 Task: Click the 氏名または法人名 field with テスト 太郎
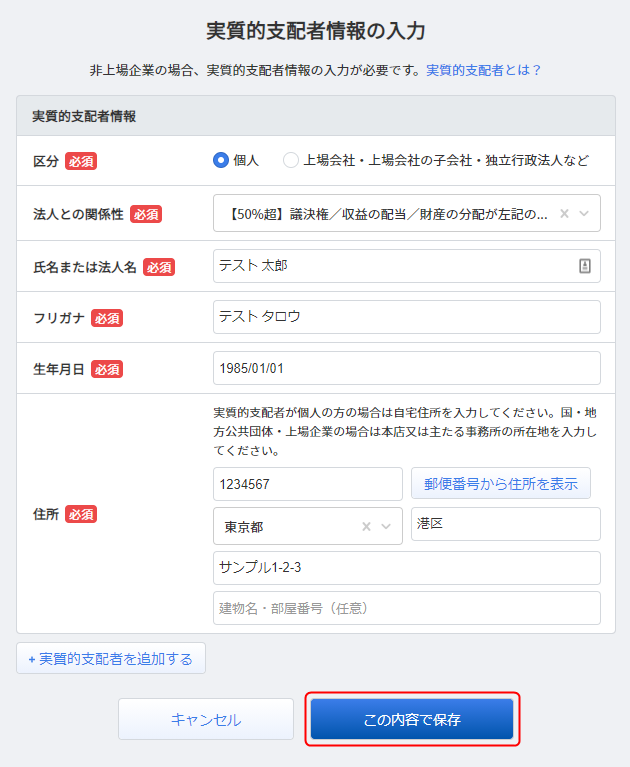(x=406, y=266)
